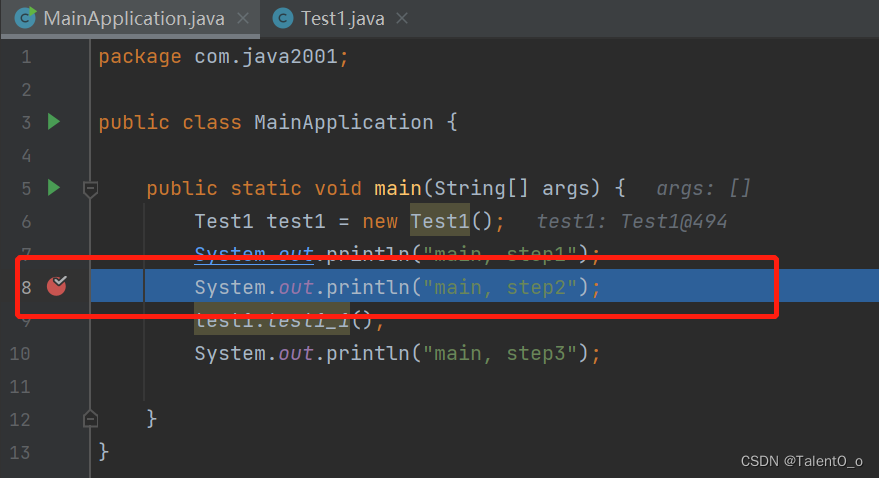The height and width of the screenshot is (478, 879).
Task: Close the Test1.java tab
Action: 402,18
